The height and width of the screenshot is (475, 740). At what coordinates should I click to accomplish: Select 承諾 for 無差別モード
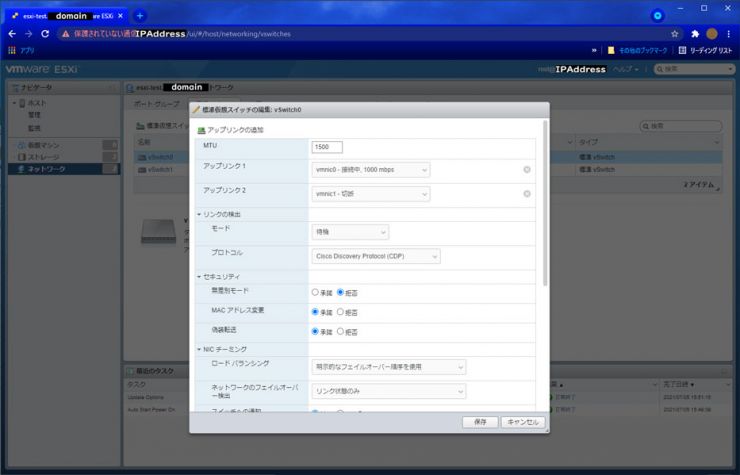(x=315, y=292)
